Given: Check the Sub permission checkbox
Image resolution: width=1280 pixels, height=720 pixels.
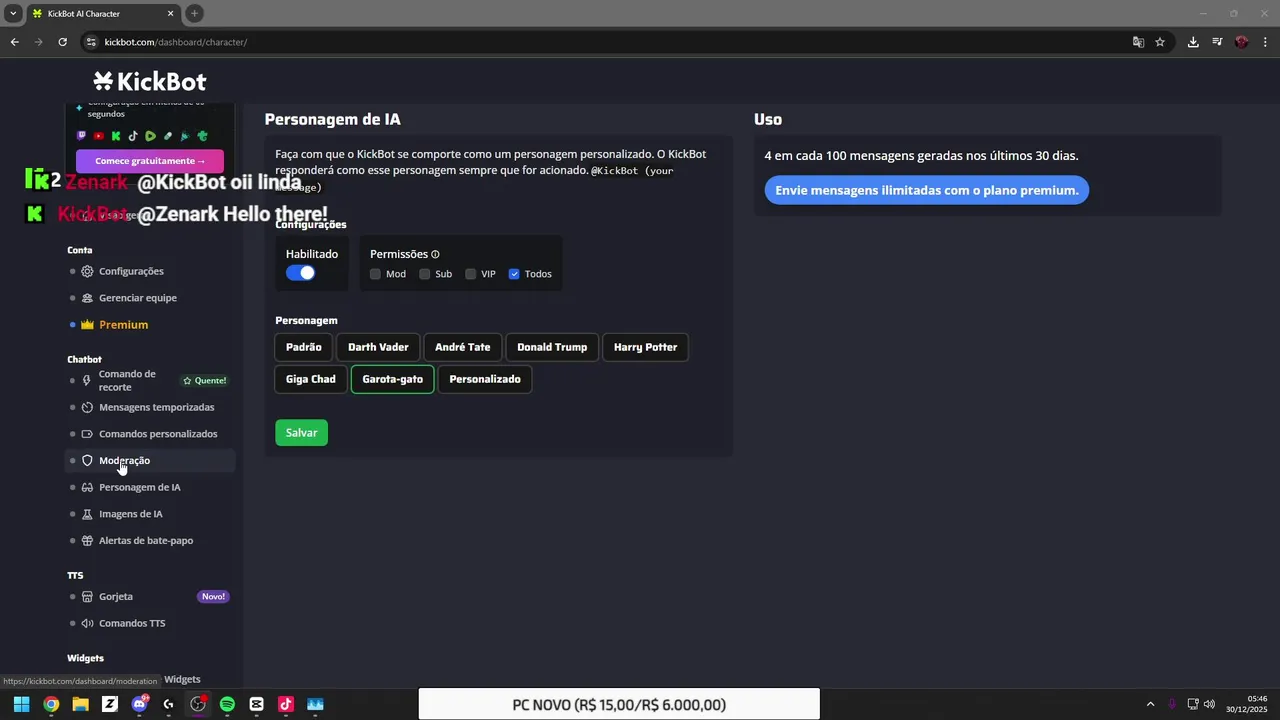Looking at the screenshot, I should [425, 274].
